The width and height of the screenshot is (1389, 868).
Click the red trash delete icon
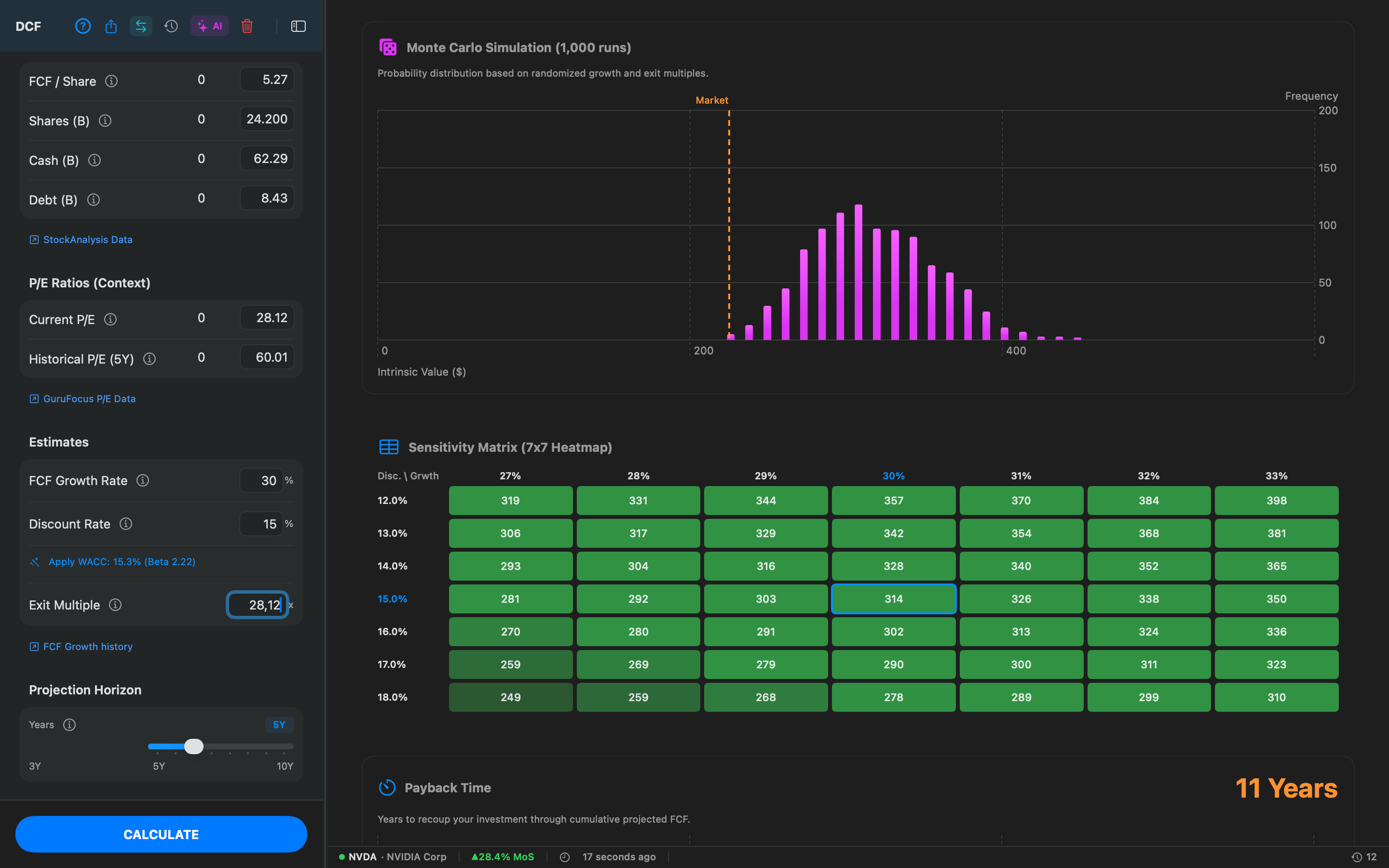[x=247, y=26]
